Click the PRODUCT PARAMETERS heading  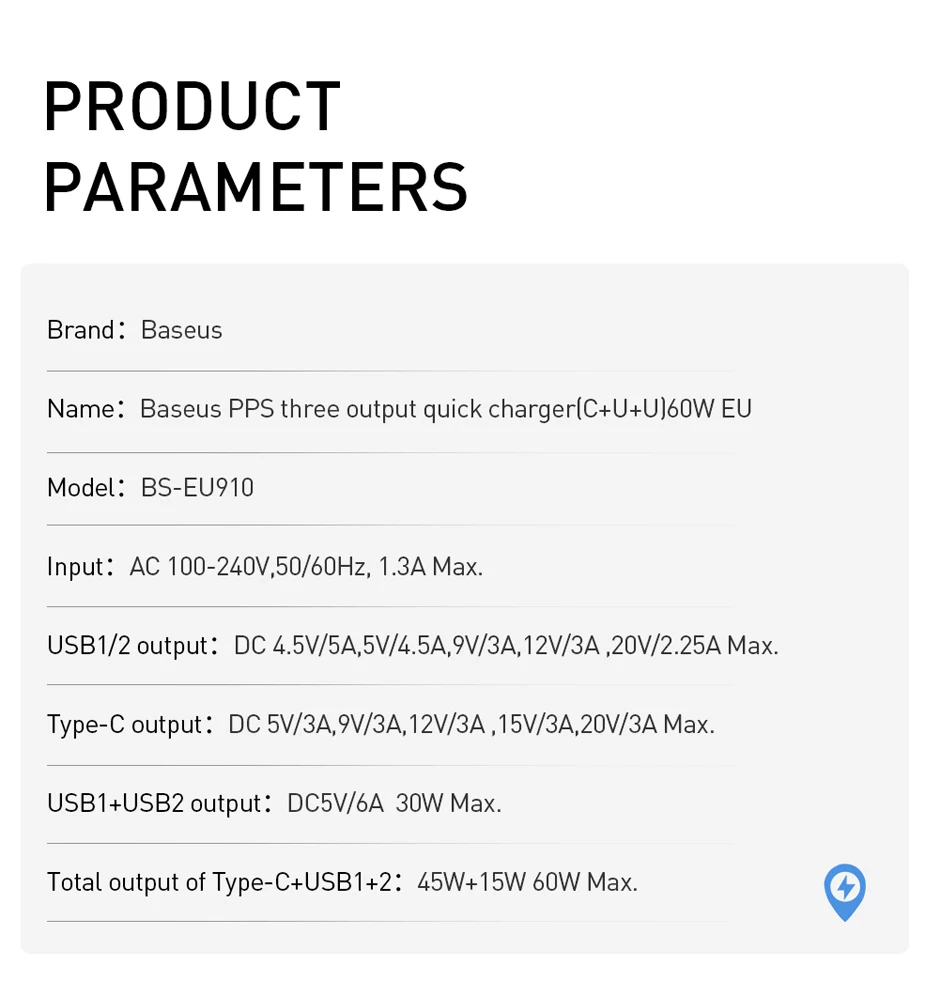pyautogui.click(x=255, y=147)
